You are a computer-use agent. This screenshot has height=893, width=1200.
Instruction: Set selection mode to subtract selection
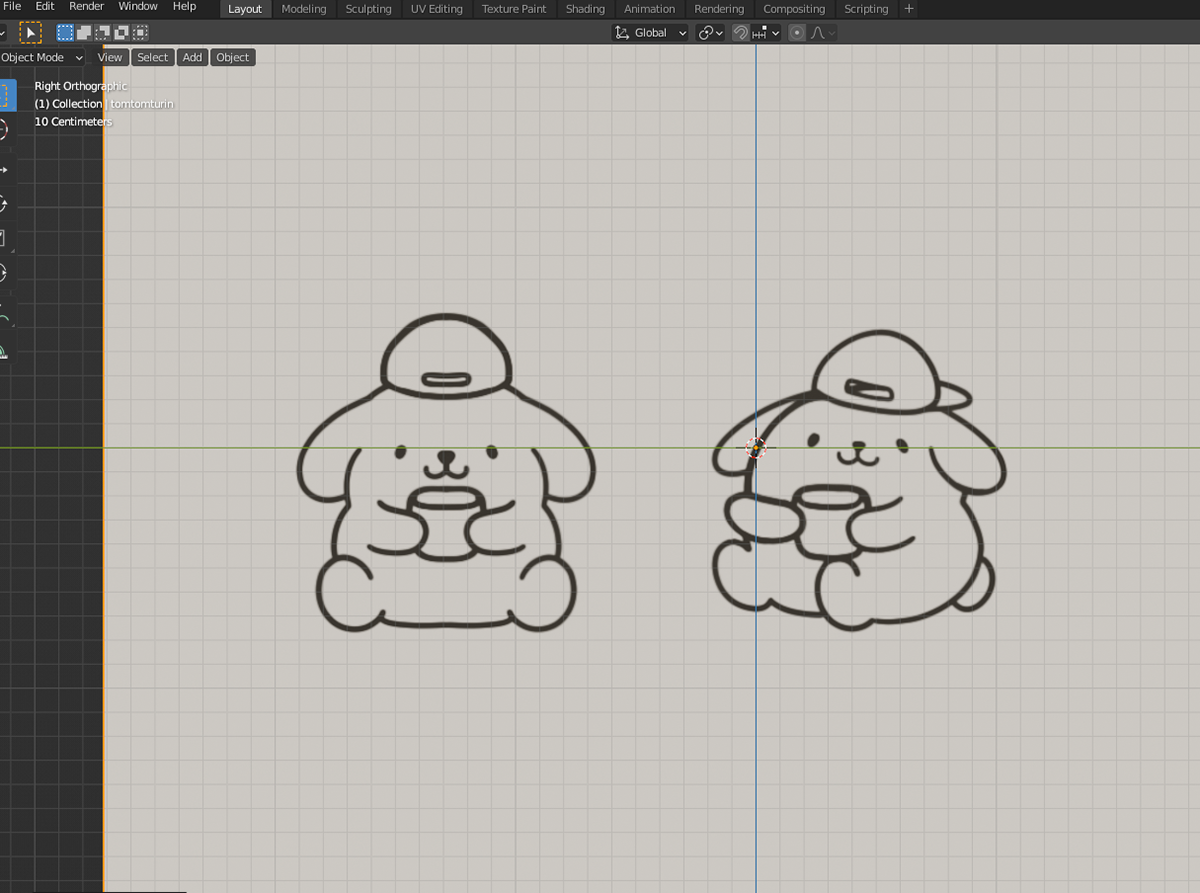[103, 33]
